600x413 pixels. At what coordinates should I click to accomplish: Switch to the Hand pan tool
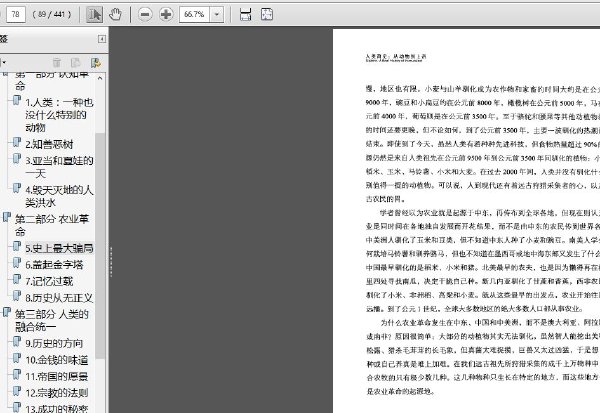(115, 15)
